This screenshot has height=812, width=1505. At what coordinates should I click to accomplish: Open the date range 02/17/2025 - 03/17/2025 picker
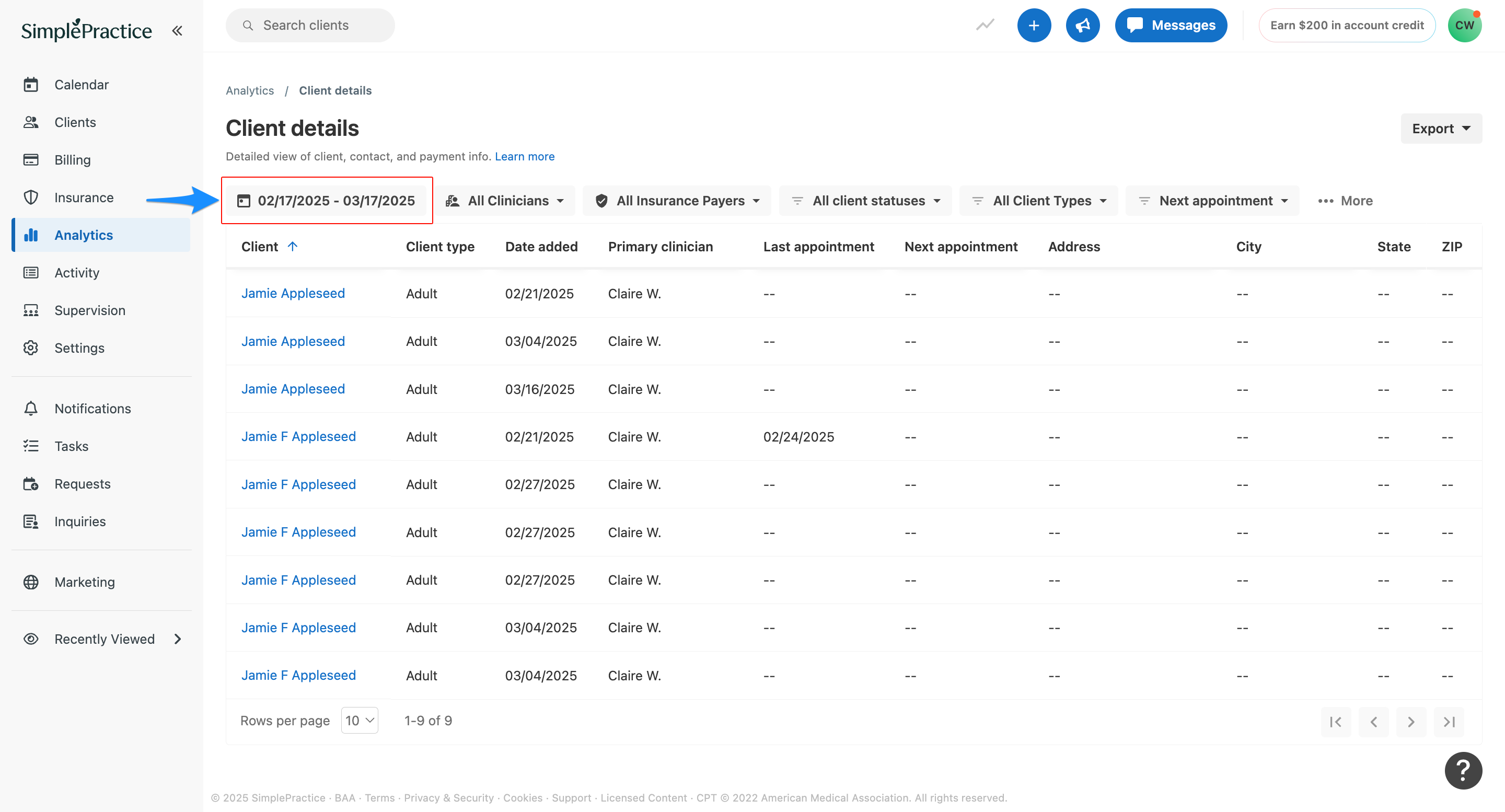[x=327, y=201]
